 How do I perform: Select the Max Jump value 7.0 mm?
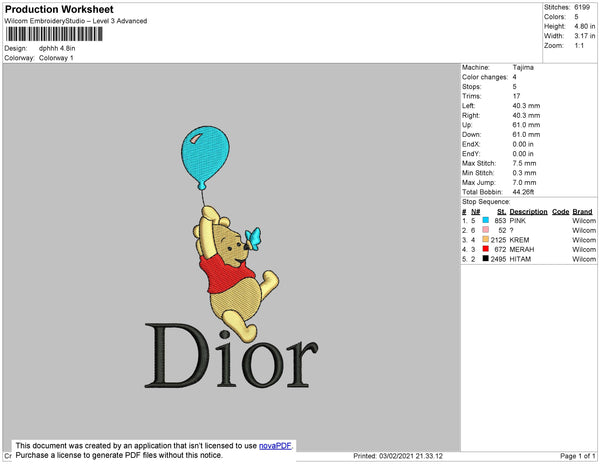(x=524, y=182)
